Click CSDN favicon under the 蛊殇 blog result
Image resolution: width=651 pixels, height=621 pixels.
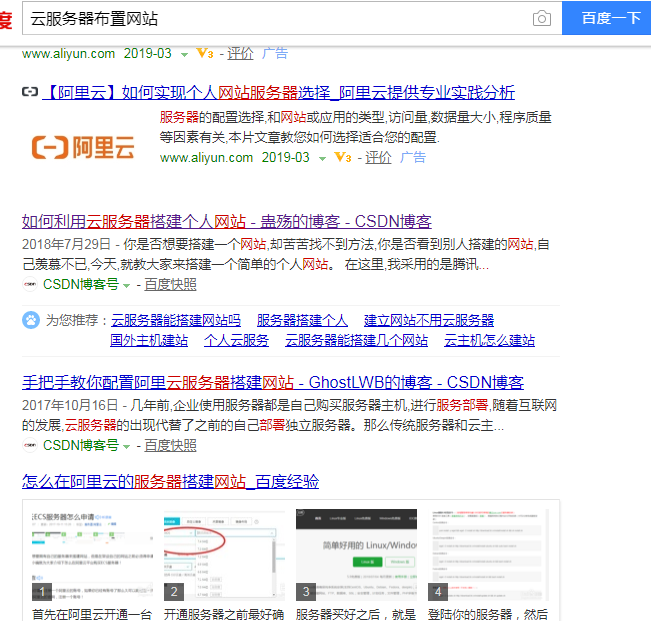click(x=30, y=284)
